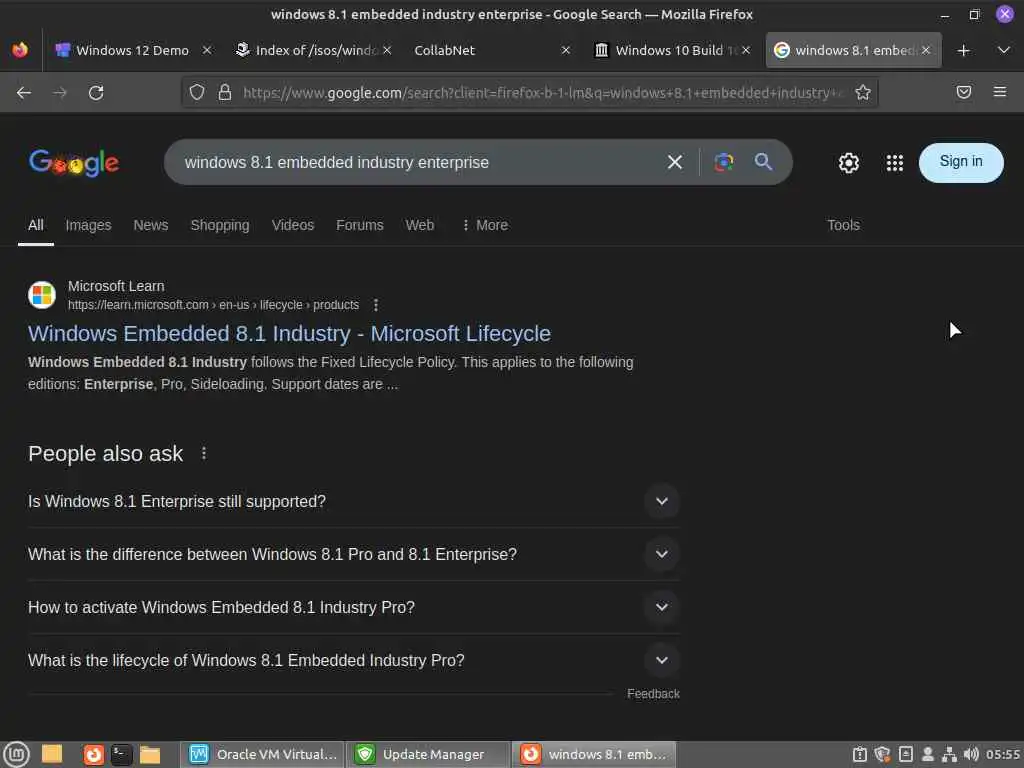Open the volume tray icon
The height and width of the screenshot is (768, 1024).
971,754
